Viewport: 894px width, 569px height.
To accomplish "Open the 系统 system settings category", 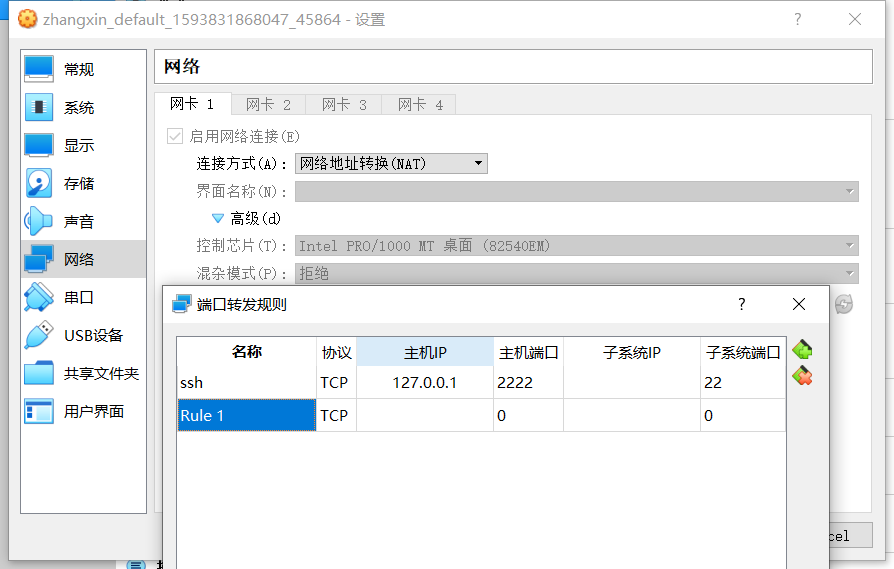I will tap(78, 107).
